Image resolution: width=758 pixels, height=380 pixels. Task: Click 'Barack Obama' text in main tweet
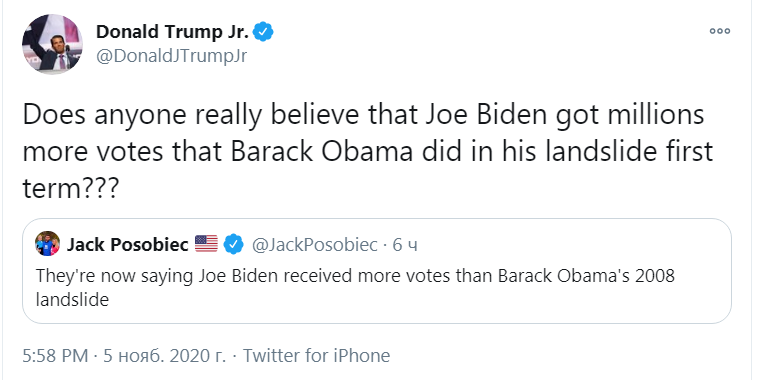point(321,151)
